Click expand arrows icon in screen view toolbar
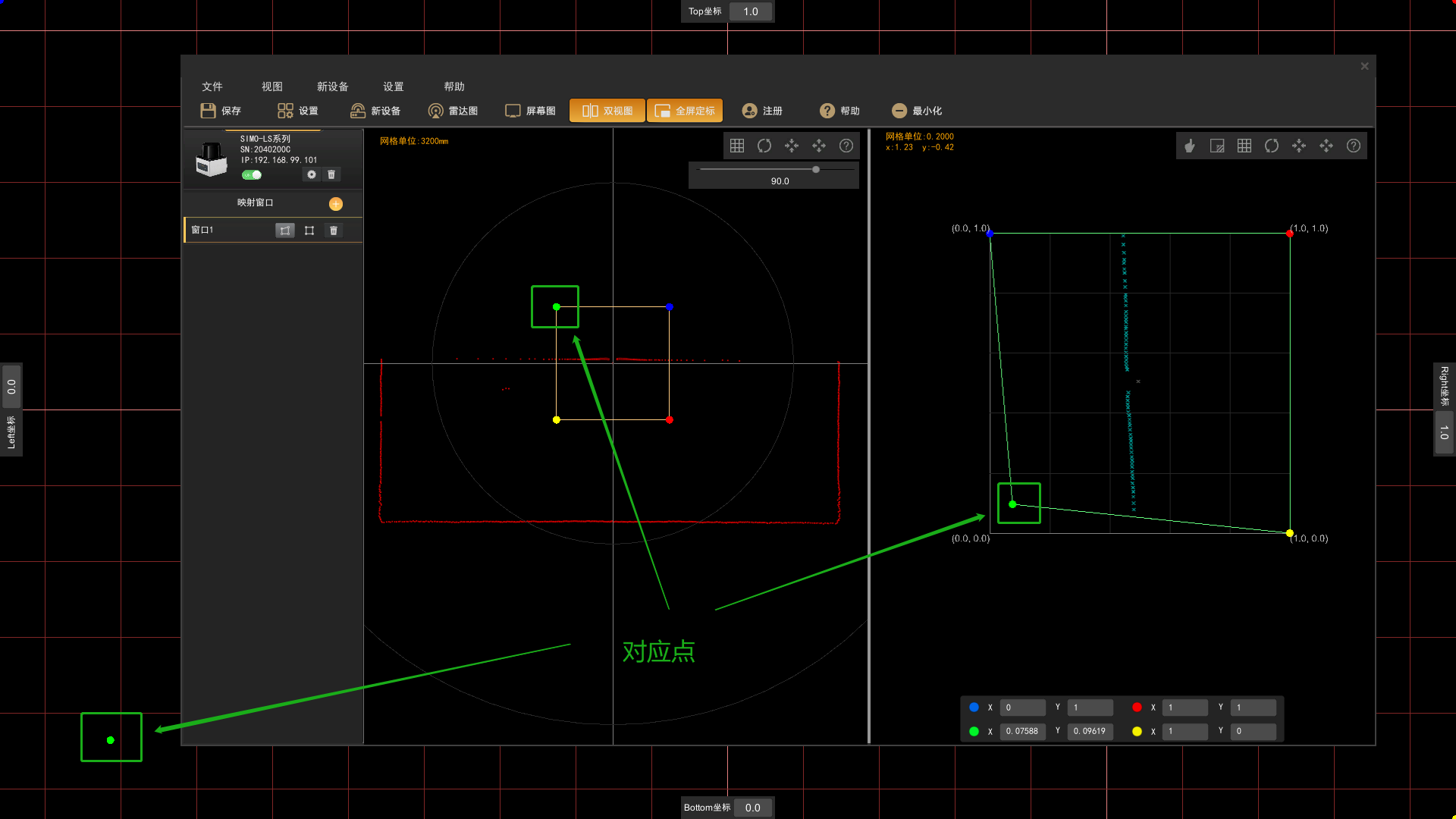This screenshot has width=1456, height=819. pyautogui.click(x=1326, y=146)
